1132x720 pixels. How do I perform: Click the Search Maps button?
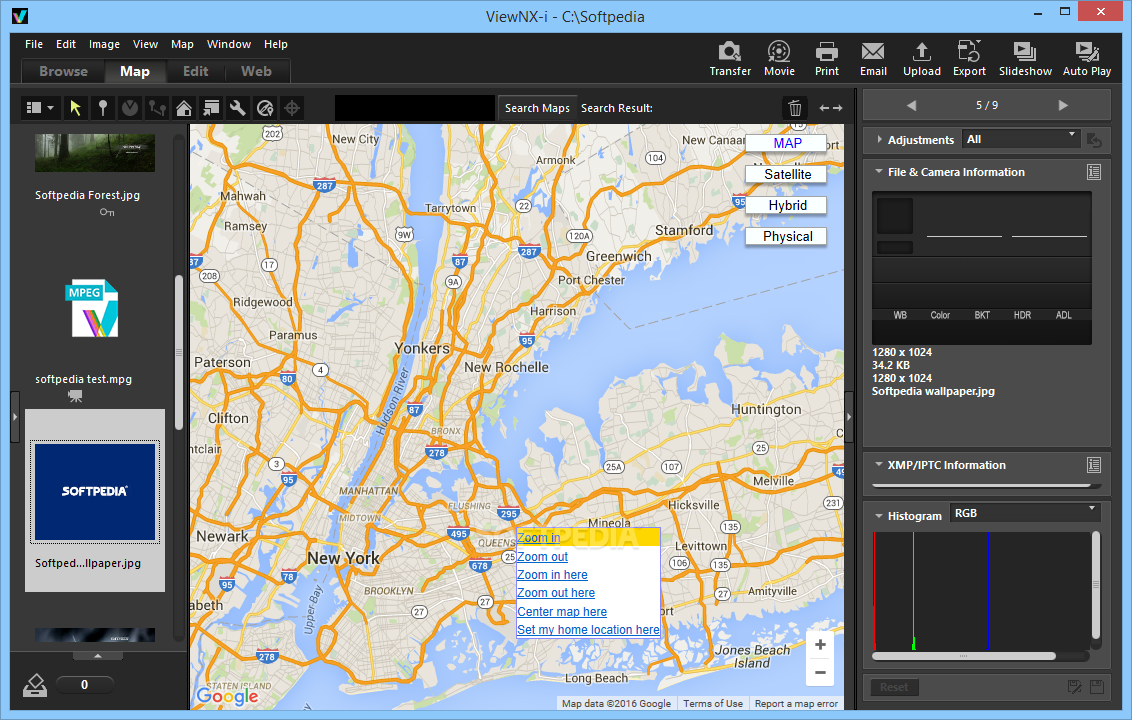coord(537,108)
